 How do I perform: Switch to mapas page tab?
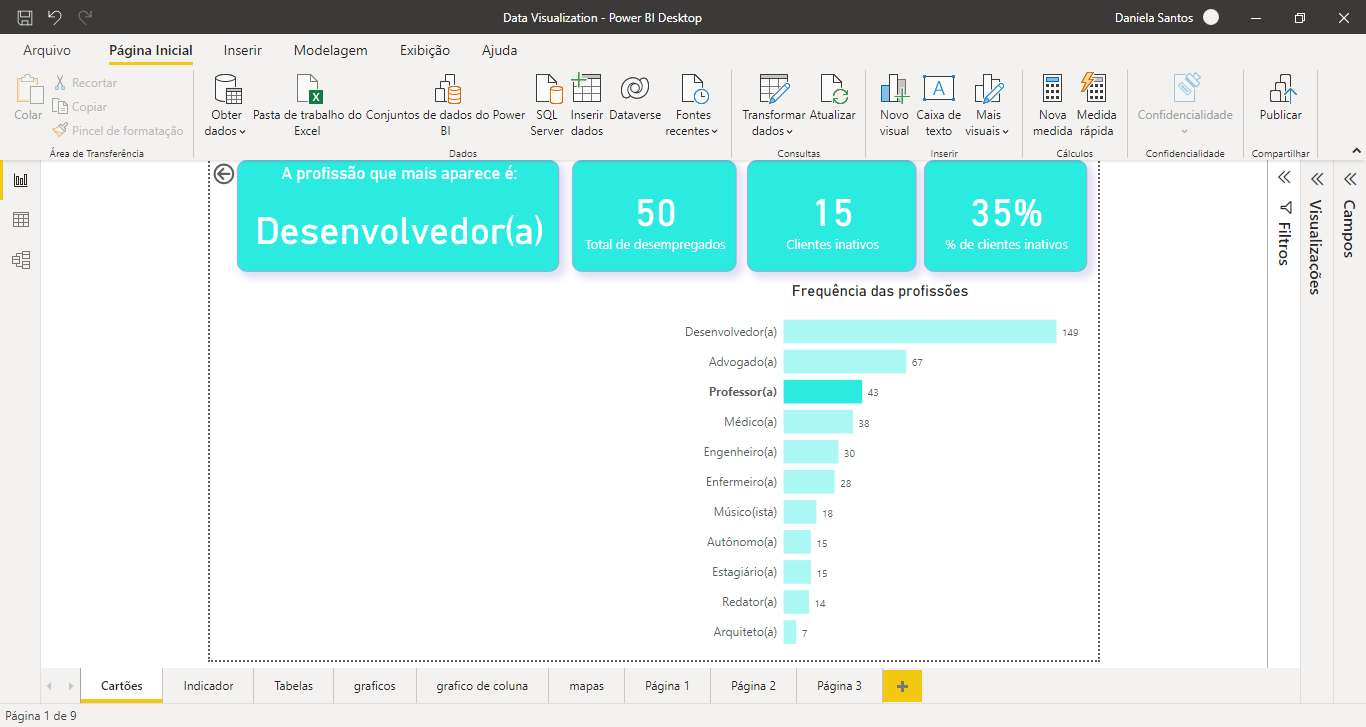click(587, 686)
